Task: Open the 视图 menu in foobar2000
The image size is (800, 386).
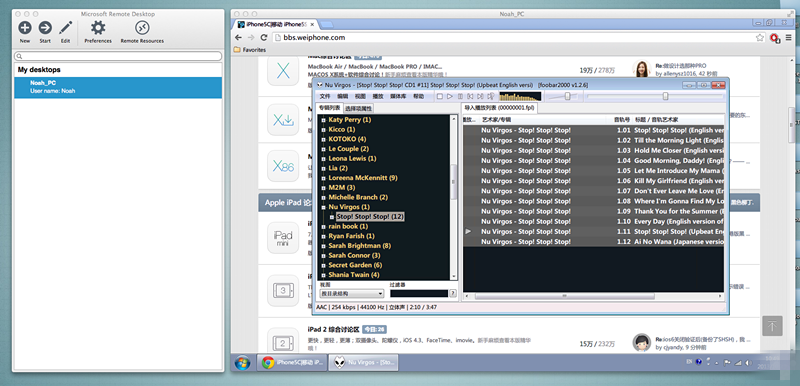Action: (x=360, y=96)
